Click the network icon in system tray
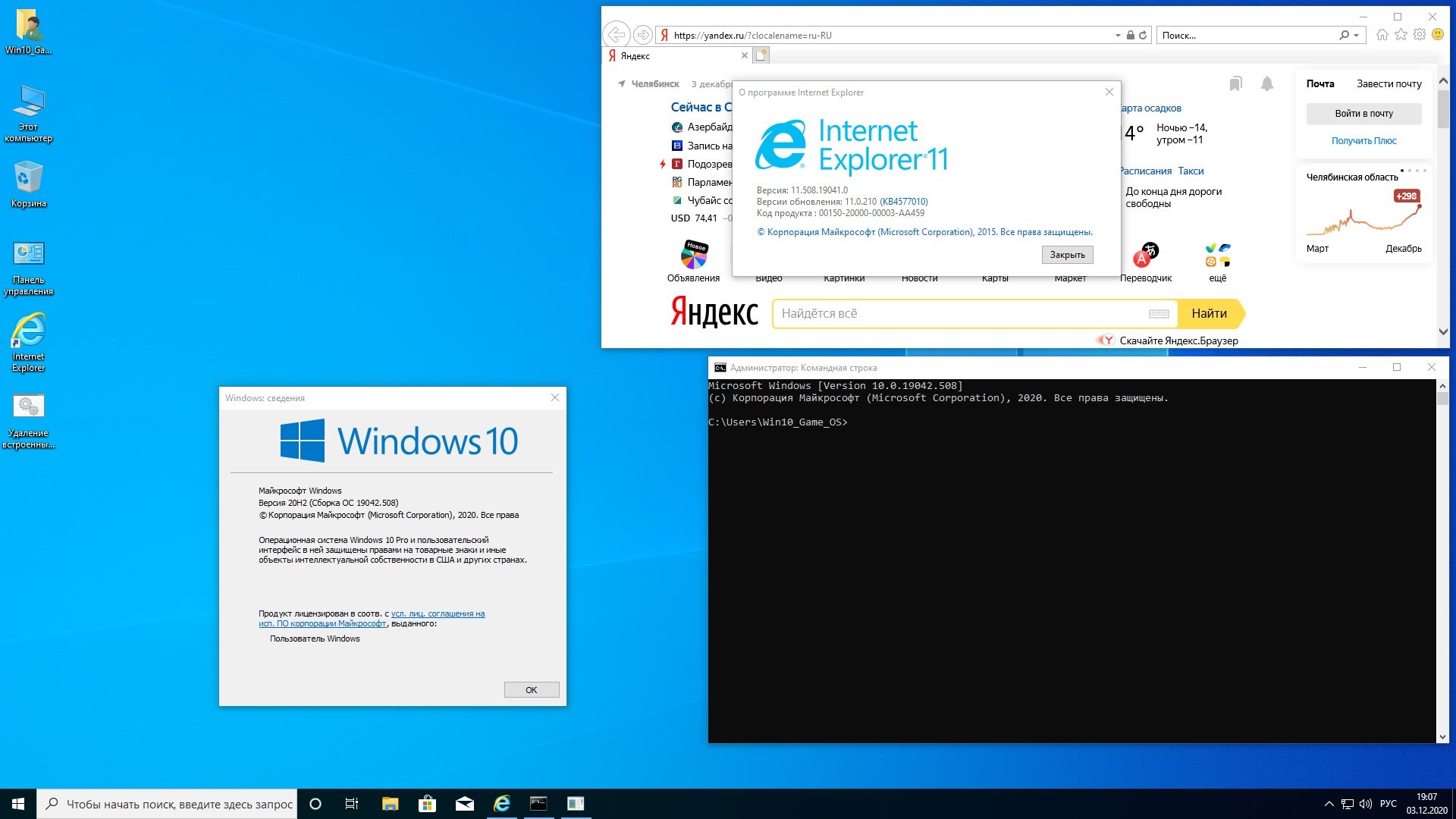 tap(1348, 804)
